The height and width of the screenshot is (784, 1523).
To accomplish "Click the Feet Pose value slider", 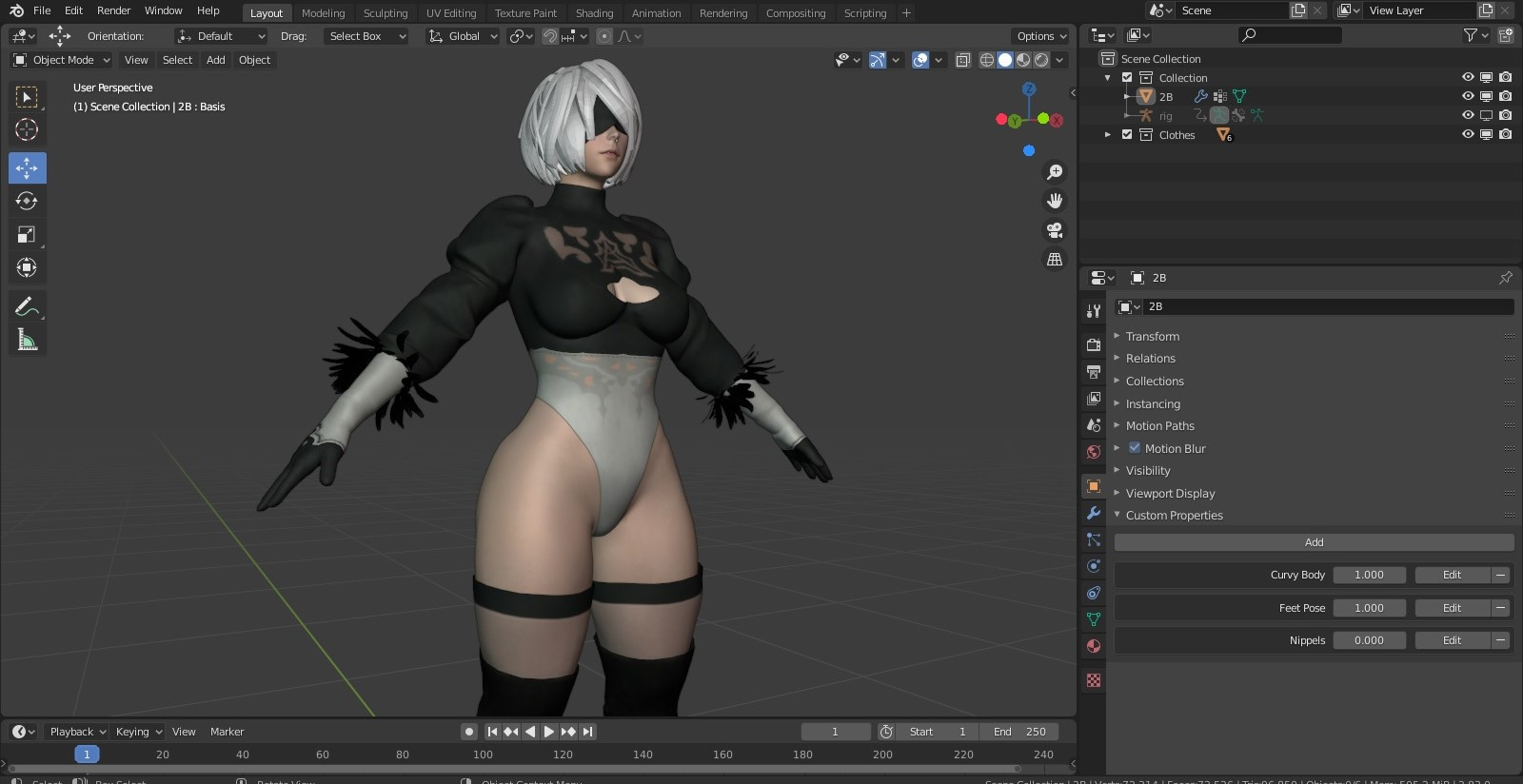I will [1369, 608].
